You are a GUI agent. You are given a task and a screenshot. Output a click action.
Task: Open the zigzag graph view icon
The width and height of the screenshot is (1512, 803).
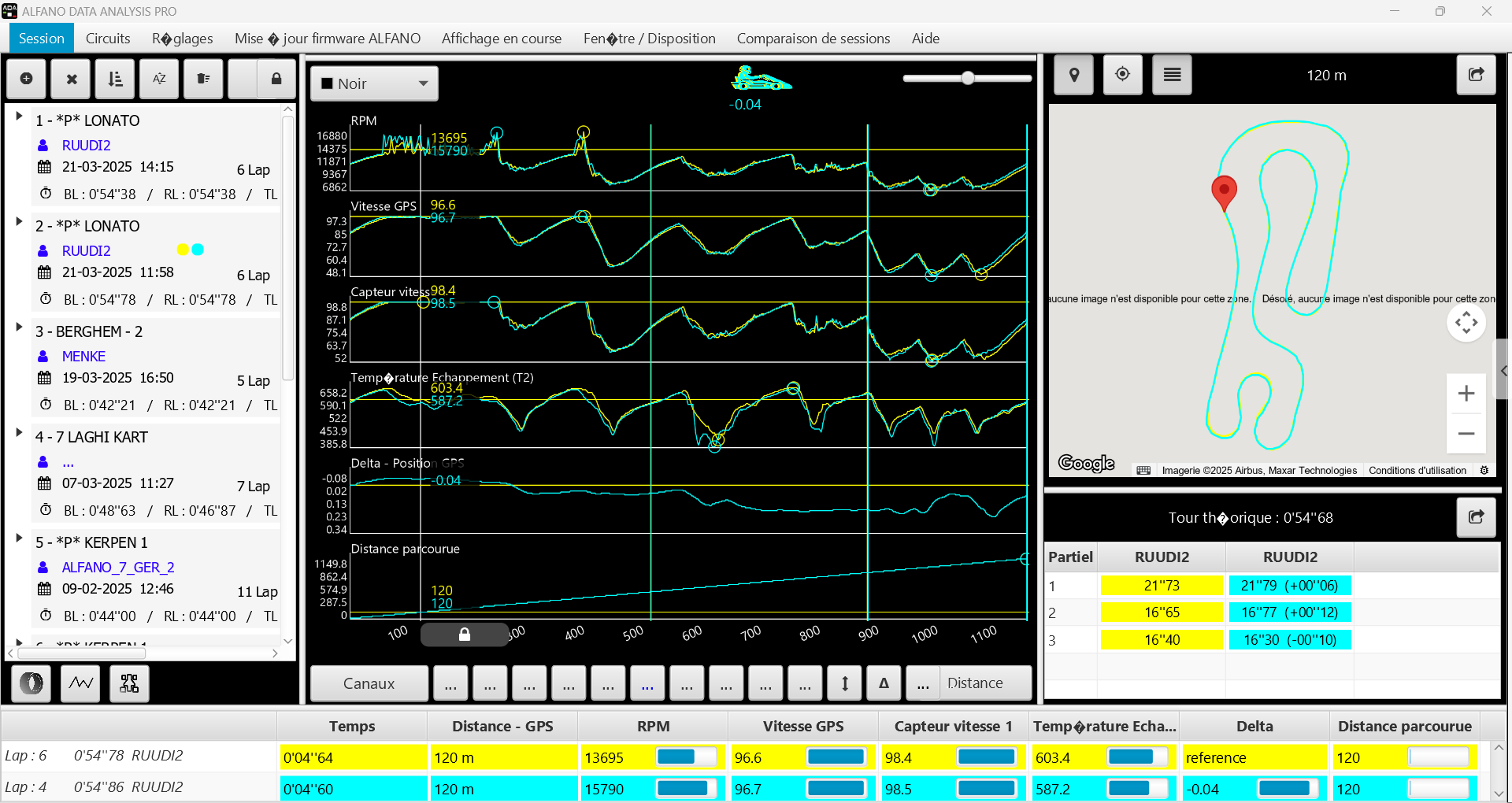(81, 683)
